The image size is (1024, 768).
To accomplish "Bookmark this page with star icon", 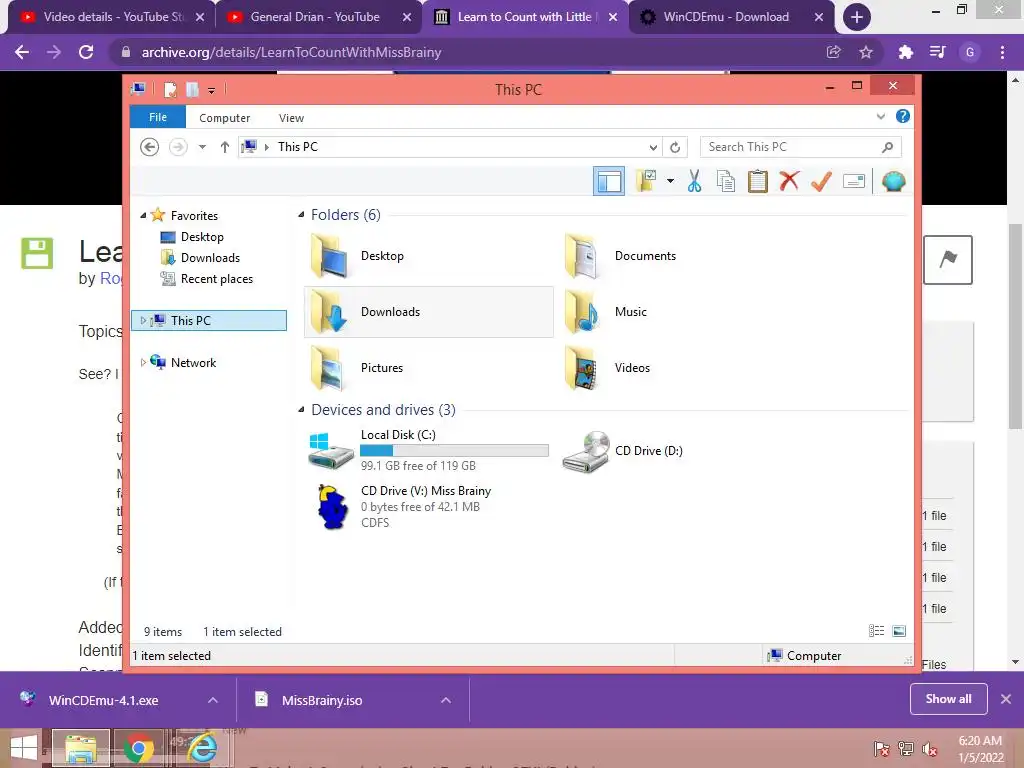I will (866, 52).
